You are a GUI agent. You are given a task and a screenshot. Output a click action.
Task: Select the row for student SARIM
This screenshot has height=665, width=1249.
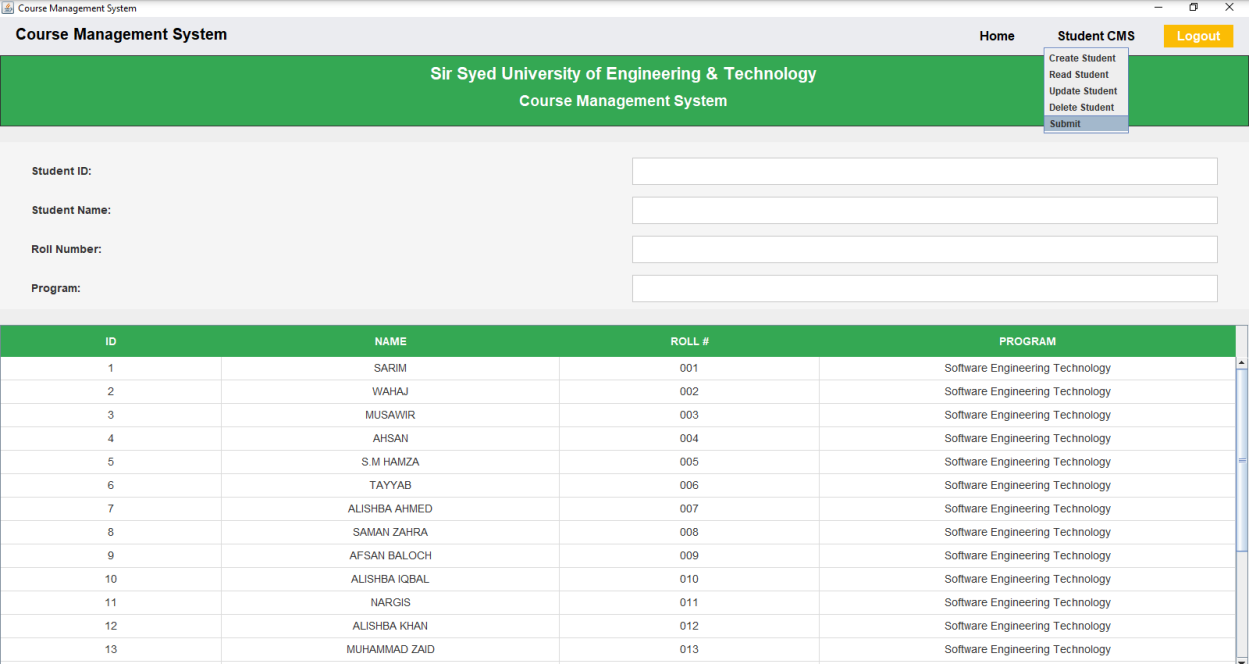point(390,367)
